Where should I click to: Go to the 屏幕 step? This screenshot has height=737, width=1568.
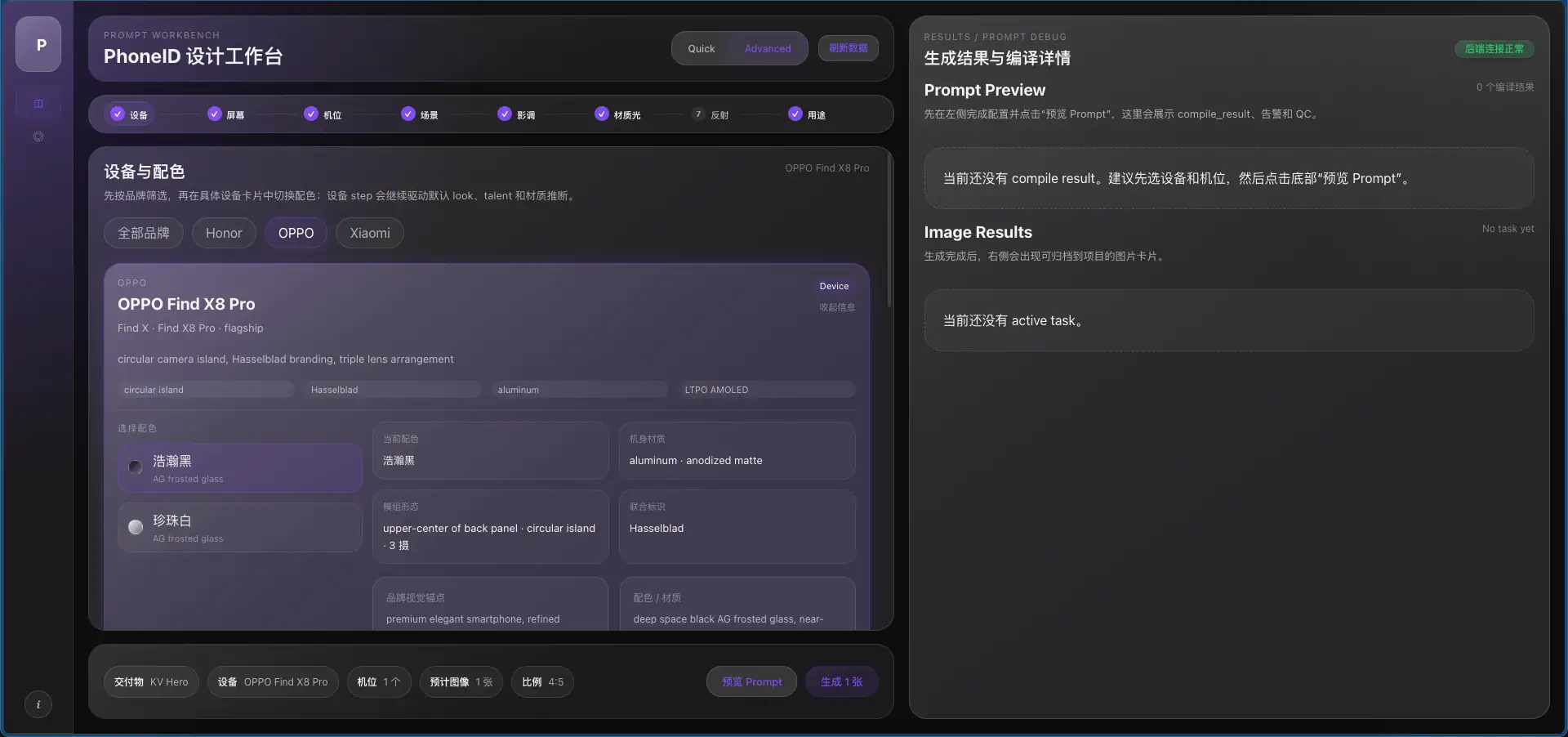tap(225, 114)
